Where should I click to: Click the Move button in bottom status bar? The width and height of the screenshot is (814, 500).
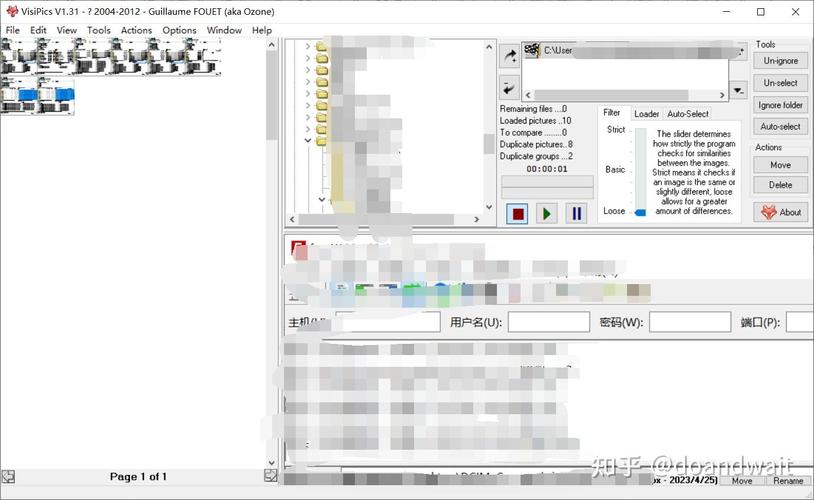click(742, 481)
